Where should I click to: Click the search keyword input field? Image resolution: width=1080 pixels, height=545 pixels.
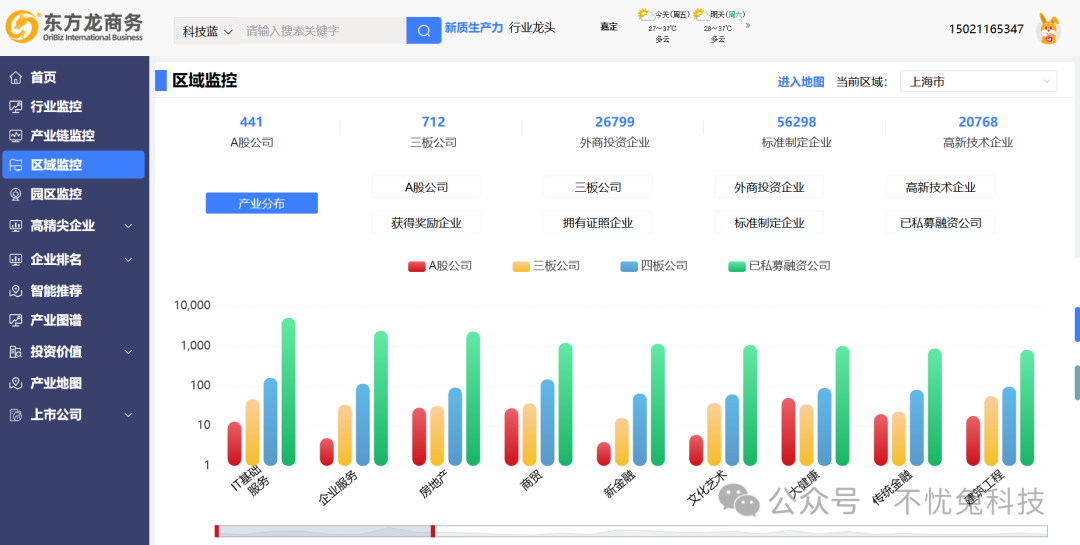pos(320,31)
